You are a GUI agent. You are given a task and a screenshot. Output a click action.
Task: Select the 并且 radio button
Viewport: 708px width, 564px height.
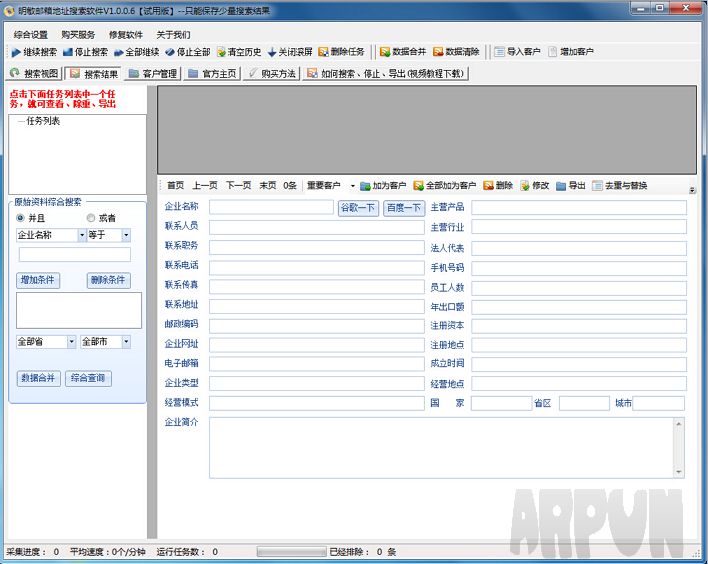[x=21, y=218]
